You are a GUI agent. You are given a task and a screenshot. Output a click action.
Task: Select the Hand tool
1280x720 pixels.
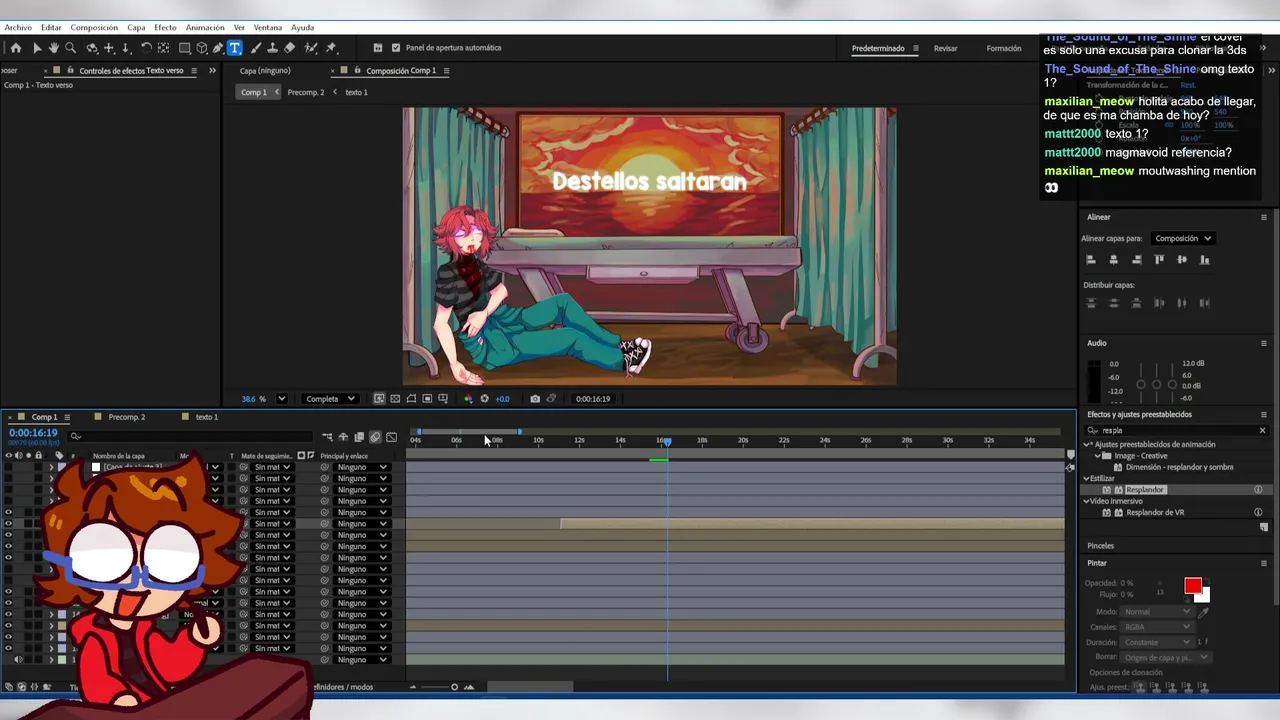coord(53,48)
